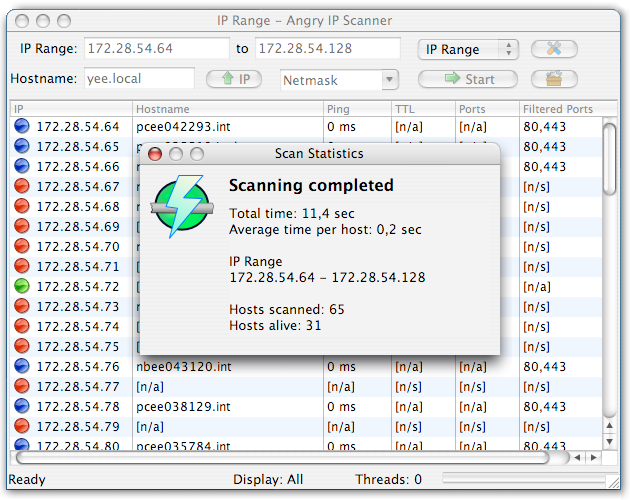The image size is (630, 500).
Task: Click the green up-arrow IP button
Action: point(234,79)
